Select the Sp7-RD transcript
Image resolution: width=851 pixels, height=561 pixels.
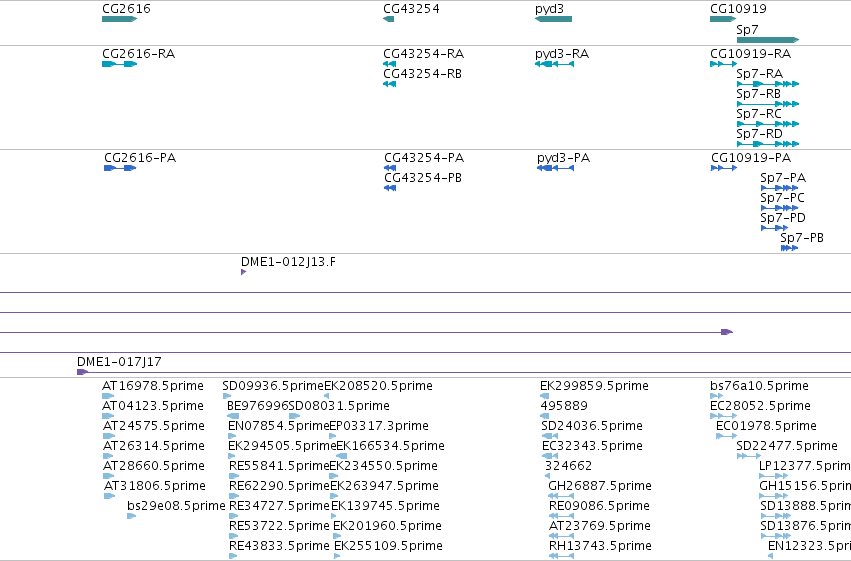tap(767, 144)
